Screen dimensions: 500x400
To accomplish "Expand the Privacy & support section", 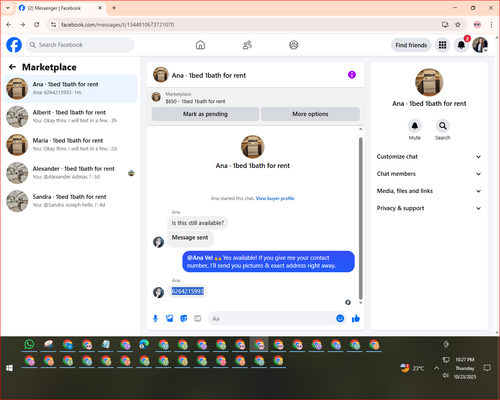I will click(x=429, y=208).
